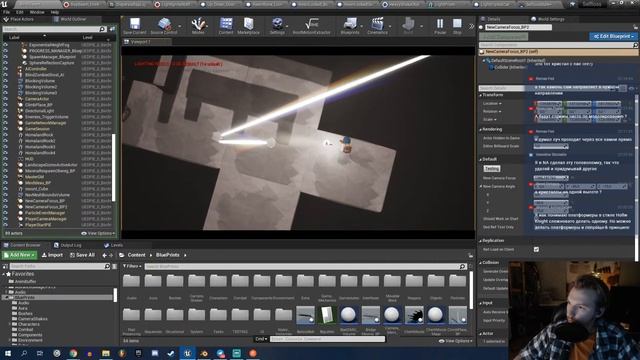Screen dimensions: 640x360
Task: Toggle Net Load on Client checkbox
Action: click(x=536, y=249)
